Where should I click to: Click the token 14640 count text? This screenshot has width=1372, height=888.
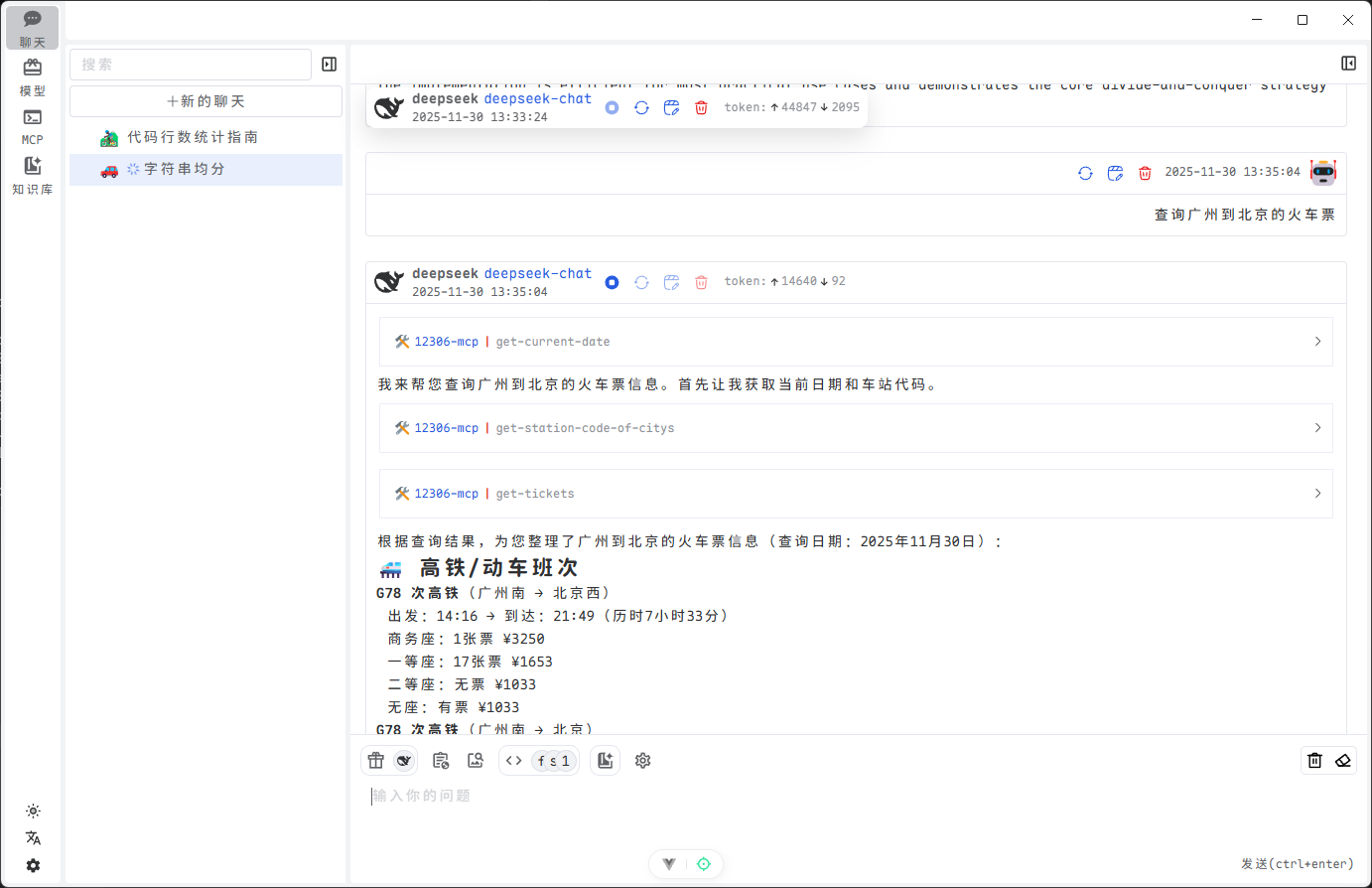[798, 281]
